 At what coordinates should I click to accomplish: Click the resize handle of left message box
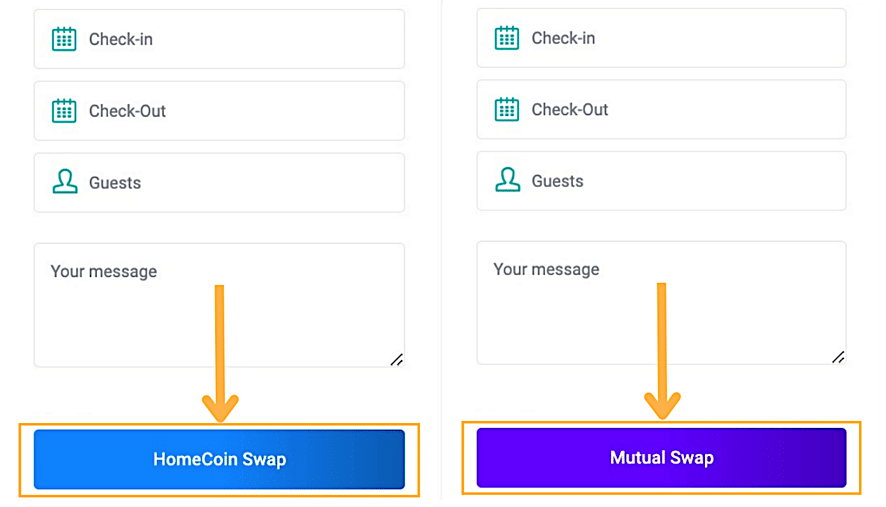pyautogui.click(x=396, y=359)
